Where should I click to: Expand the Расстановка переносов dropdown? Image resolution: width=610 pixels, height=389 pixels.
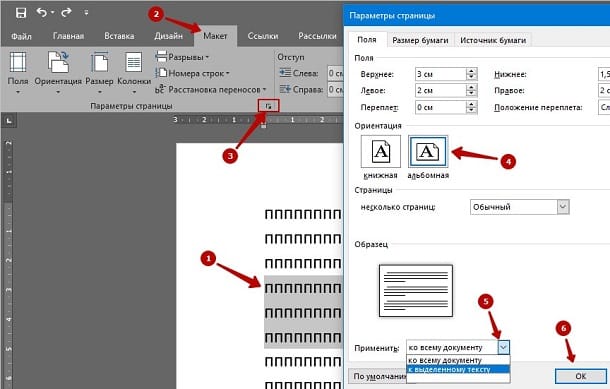tap(210, 89)
